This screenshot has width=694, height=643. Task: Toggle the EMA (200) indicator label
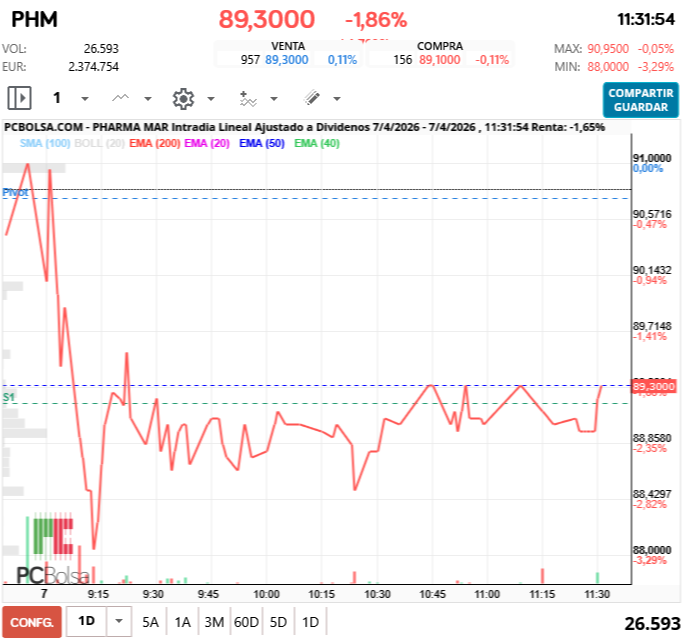tap(154, 143)
